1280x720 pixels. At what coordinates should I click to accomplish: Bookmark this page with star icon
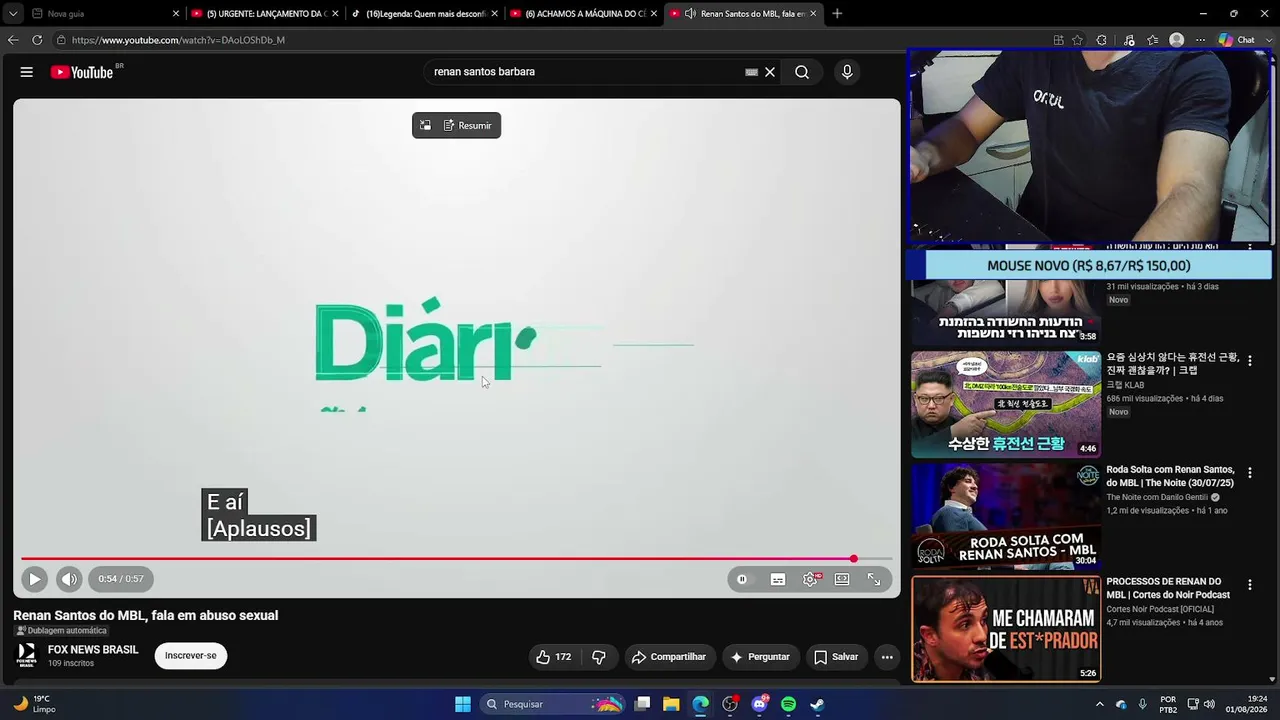1077,40
